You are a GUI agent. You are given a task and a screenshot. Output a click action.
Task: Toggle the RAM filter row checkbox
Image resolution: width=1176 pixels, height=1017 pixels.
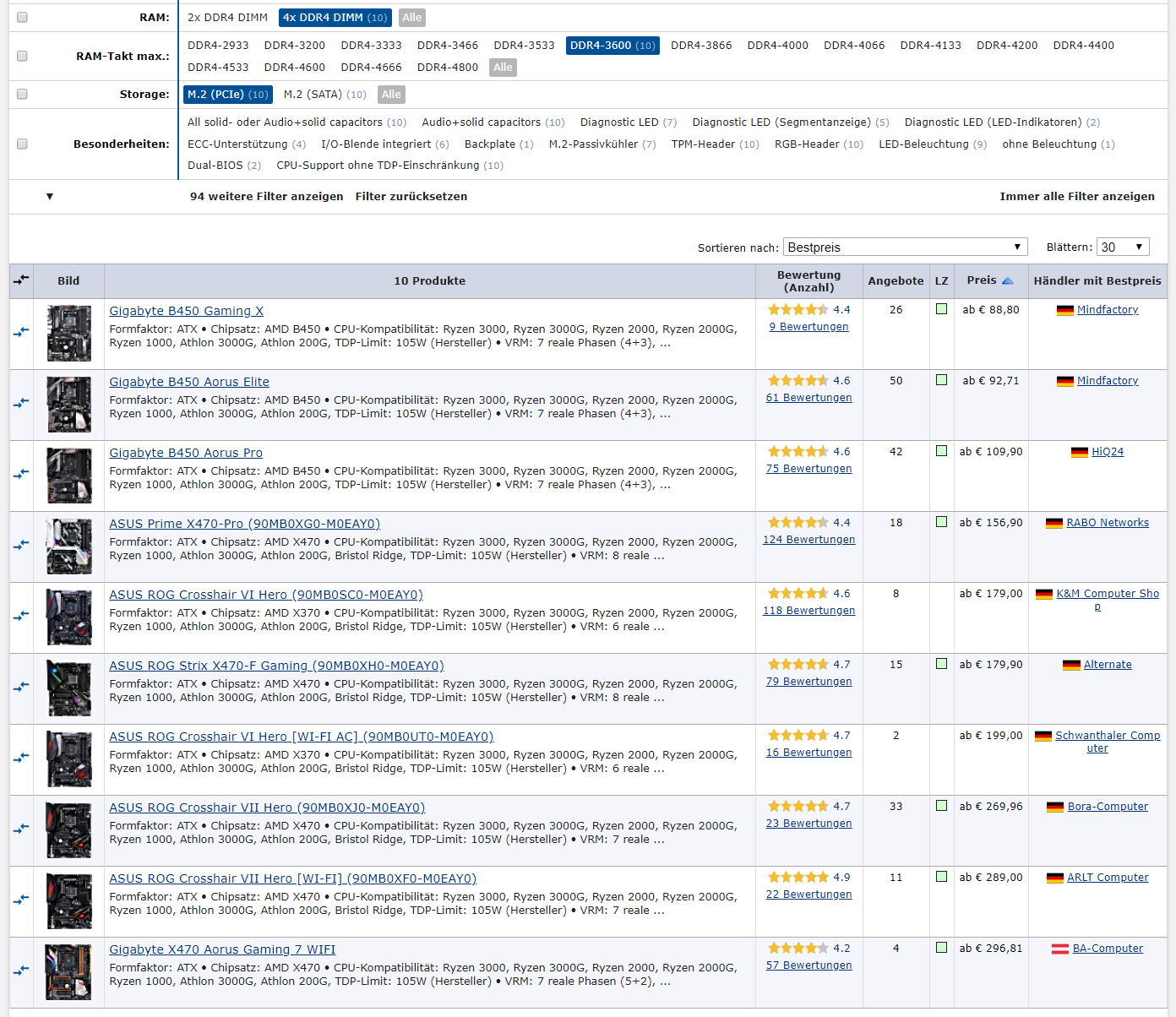point(22,17)
